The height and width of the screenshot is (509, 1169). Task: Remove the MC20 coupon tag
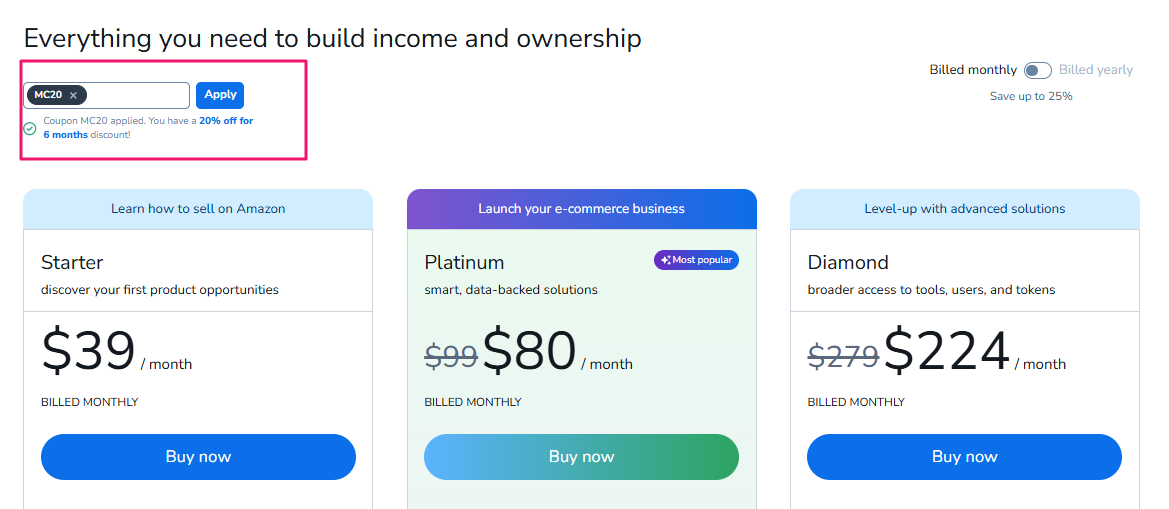point(73,95)
